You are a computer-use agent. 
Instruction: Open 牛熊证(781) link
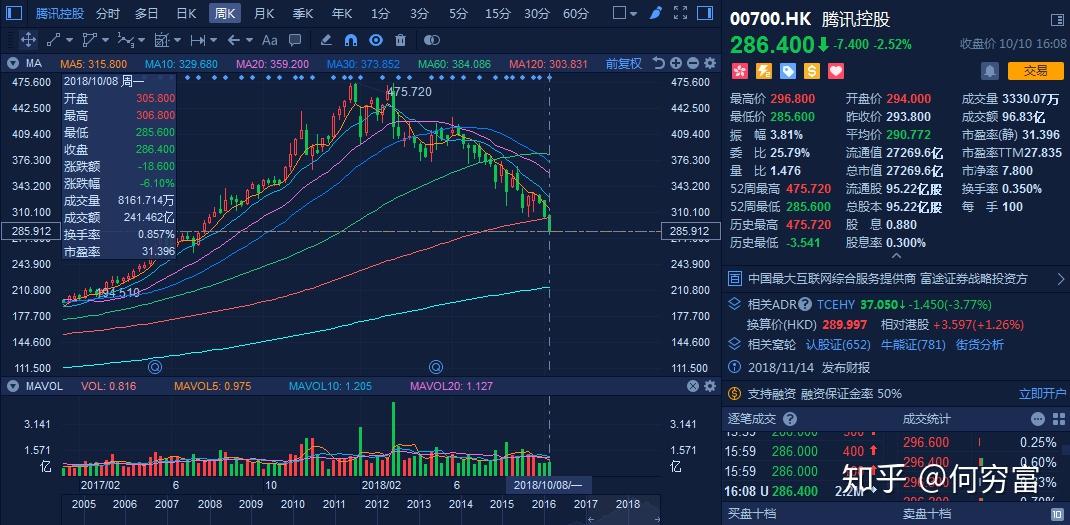913,345
